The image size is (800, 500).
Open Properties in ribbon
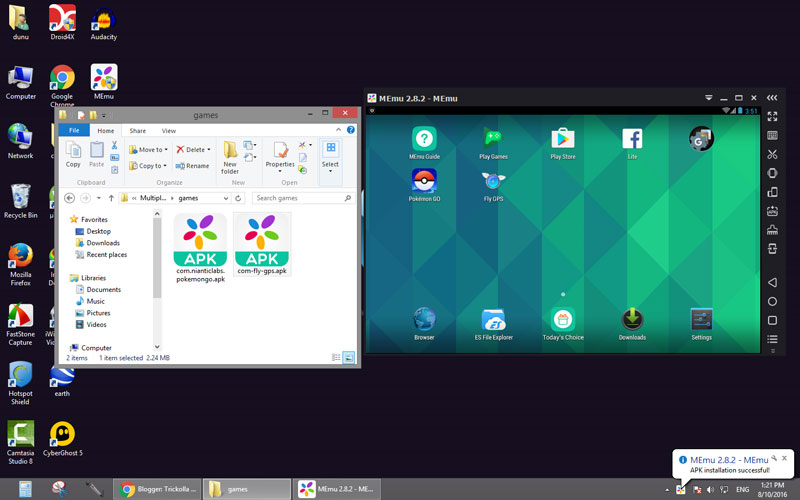(x=280, y=158)
